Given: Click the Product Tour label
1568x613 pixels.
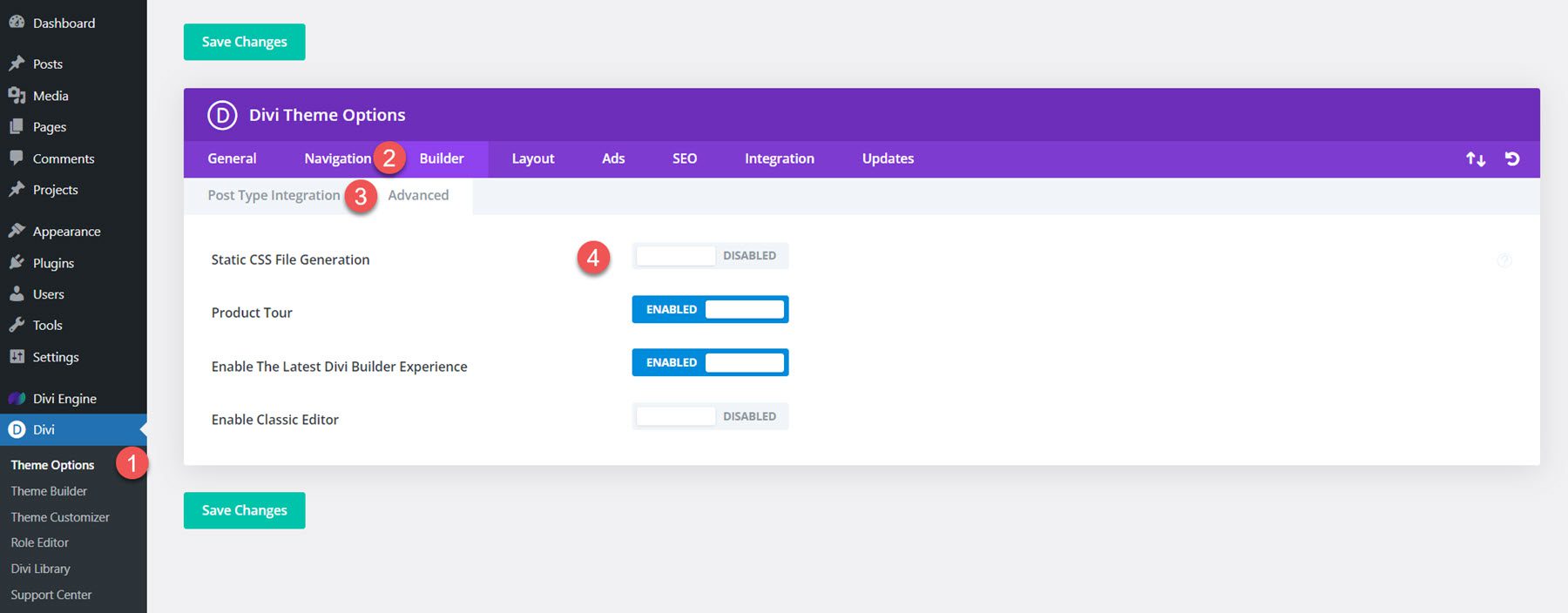Looking at the screenshot, I should 252,313.
